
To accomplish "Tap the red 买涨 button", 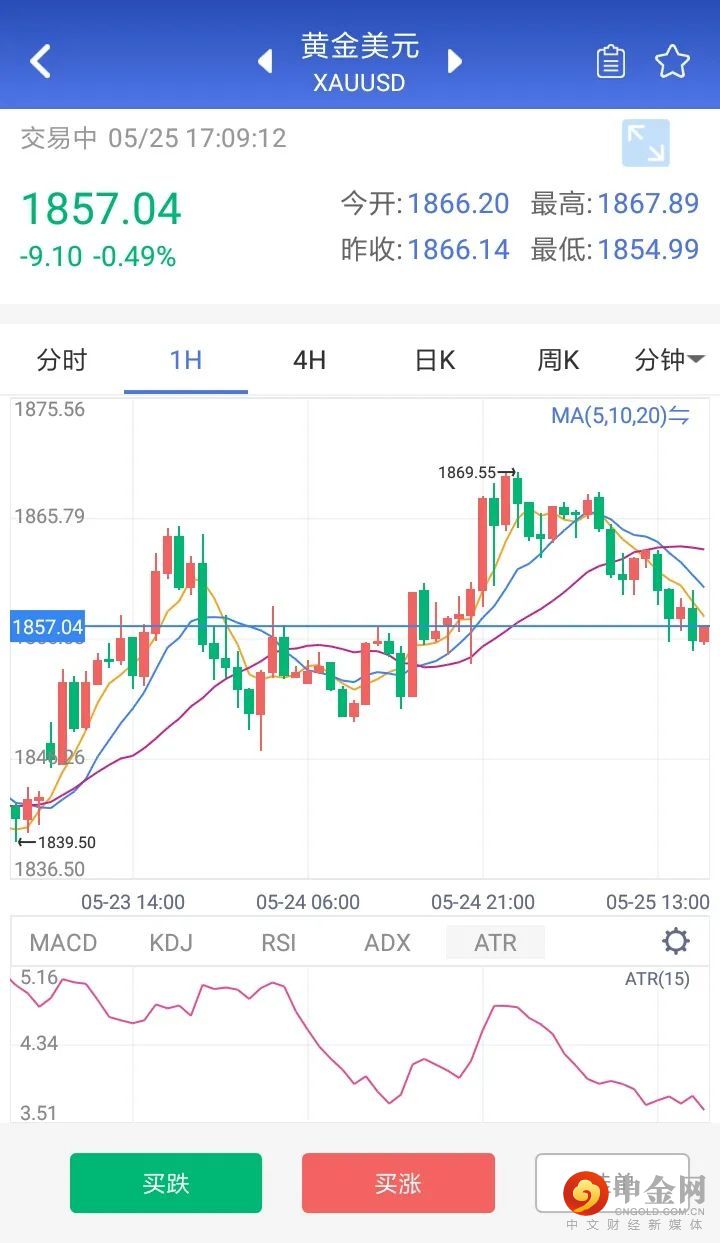I will tap(398, 1183).
